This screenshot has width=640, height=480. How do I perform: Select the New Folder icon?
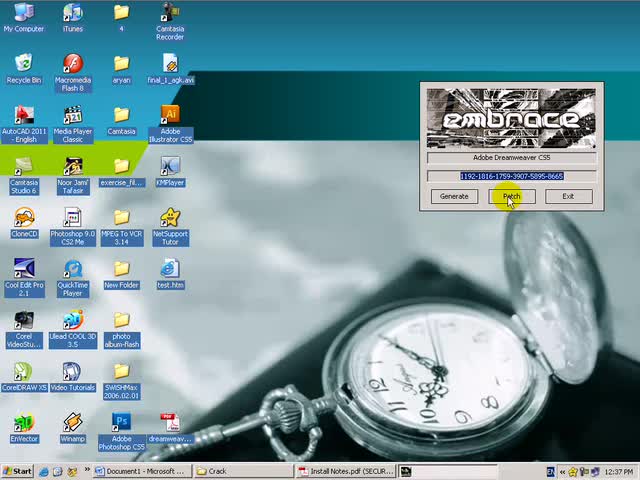click(121, 275)
